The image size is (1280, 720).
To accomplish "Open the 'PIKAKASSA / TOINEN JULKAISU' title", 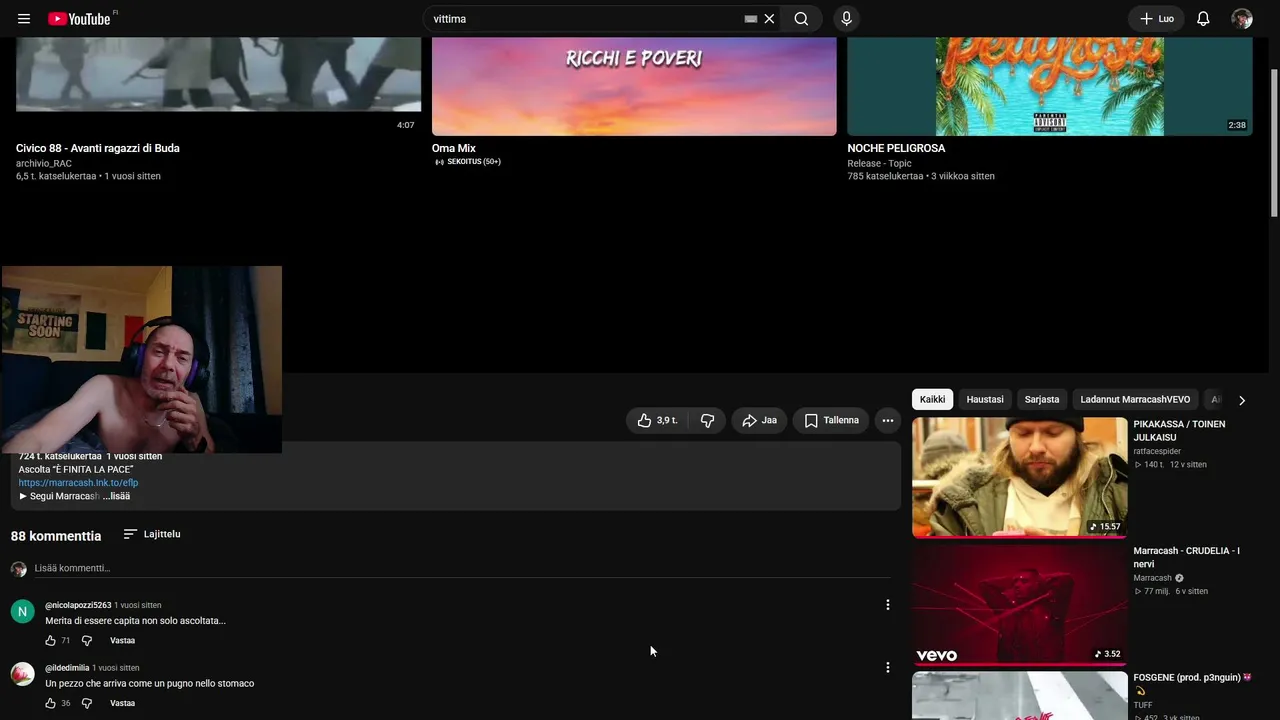I will click(1179, 431).
